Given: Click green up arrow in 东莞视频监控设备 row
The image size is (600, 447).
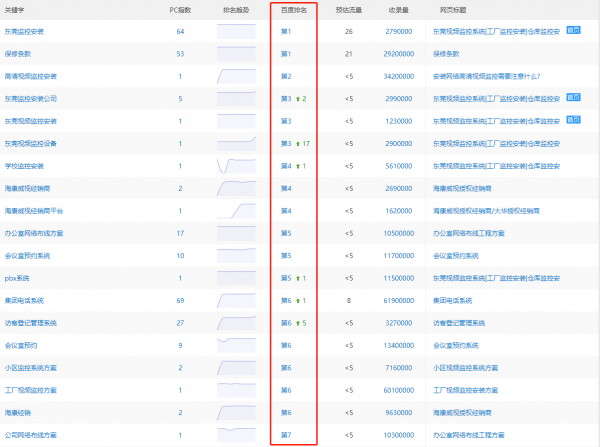Looking at the screenshot, I should point(298,143).
